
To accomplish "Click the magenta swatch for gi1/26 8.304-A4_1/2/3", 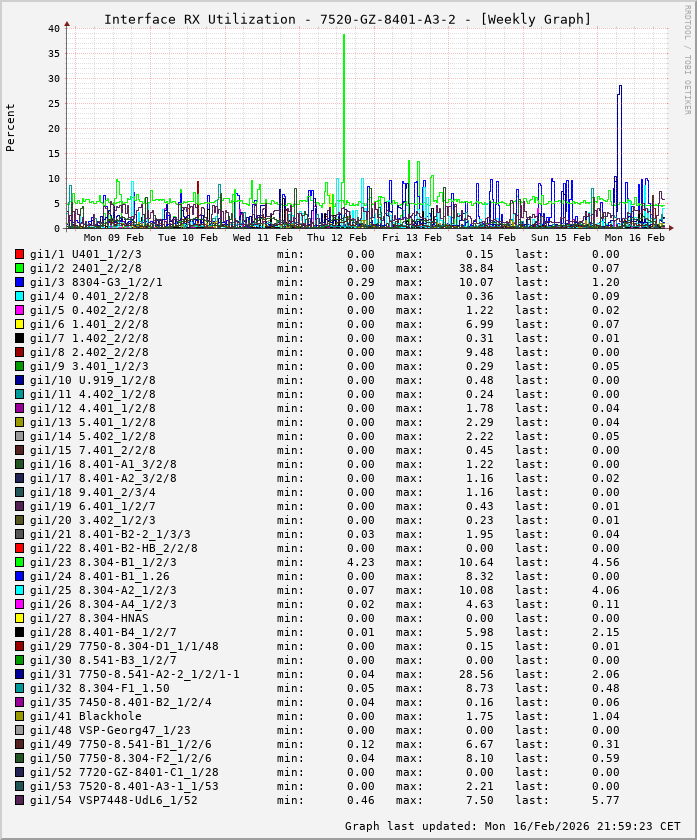I will click(19, 604).
